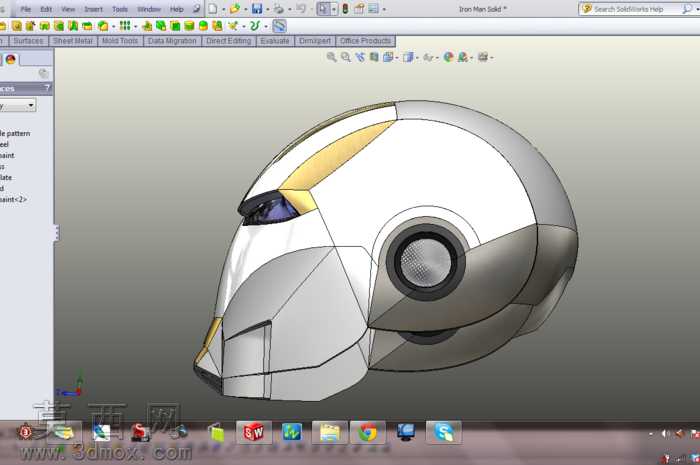Open the Help menu
Image resolution: width=700 pixels, height=465 pixels.
pyautogui.click(x=176, y=9)
